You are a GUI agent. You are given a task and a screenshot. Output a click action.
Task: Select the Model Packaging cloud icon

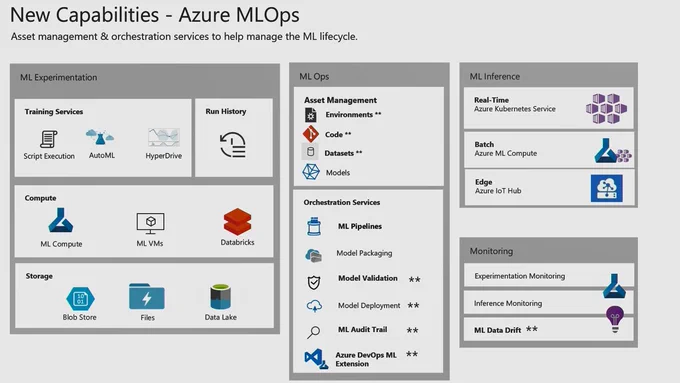pyautogui.click(x=314, y=255)
